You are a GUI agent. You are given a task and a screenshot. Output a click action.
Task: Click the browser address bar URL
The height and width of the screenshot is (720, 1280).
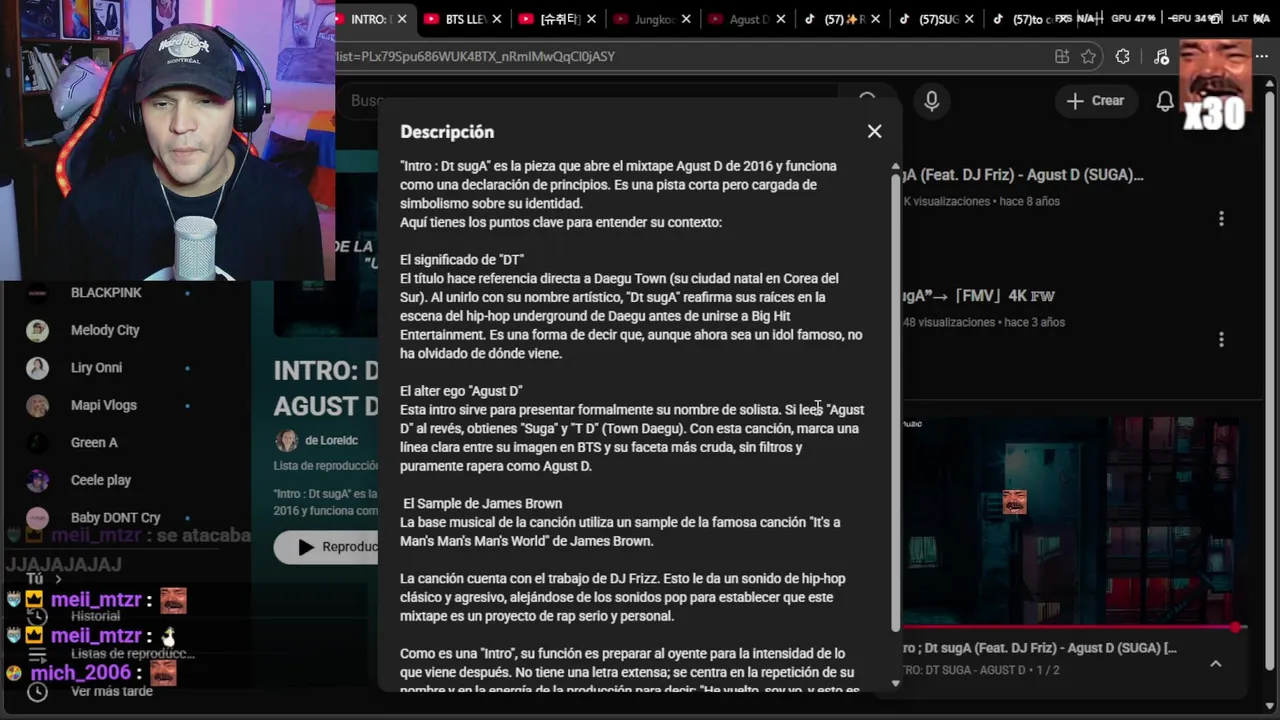(x=475, y=57)
